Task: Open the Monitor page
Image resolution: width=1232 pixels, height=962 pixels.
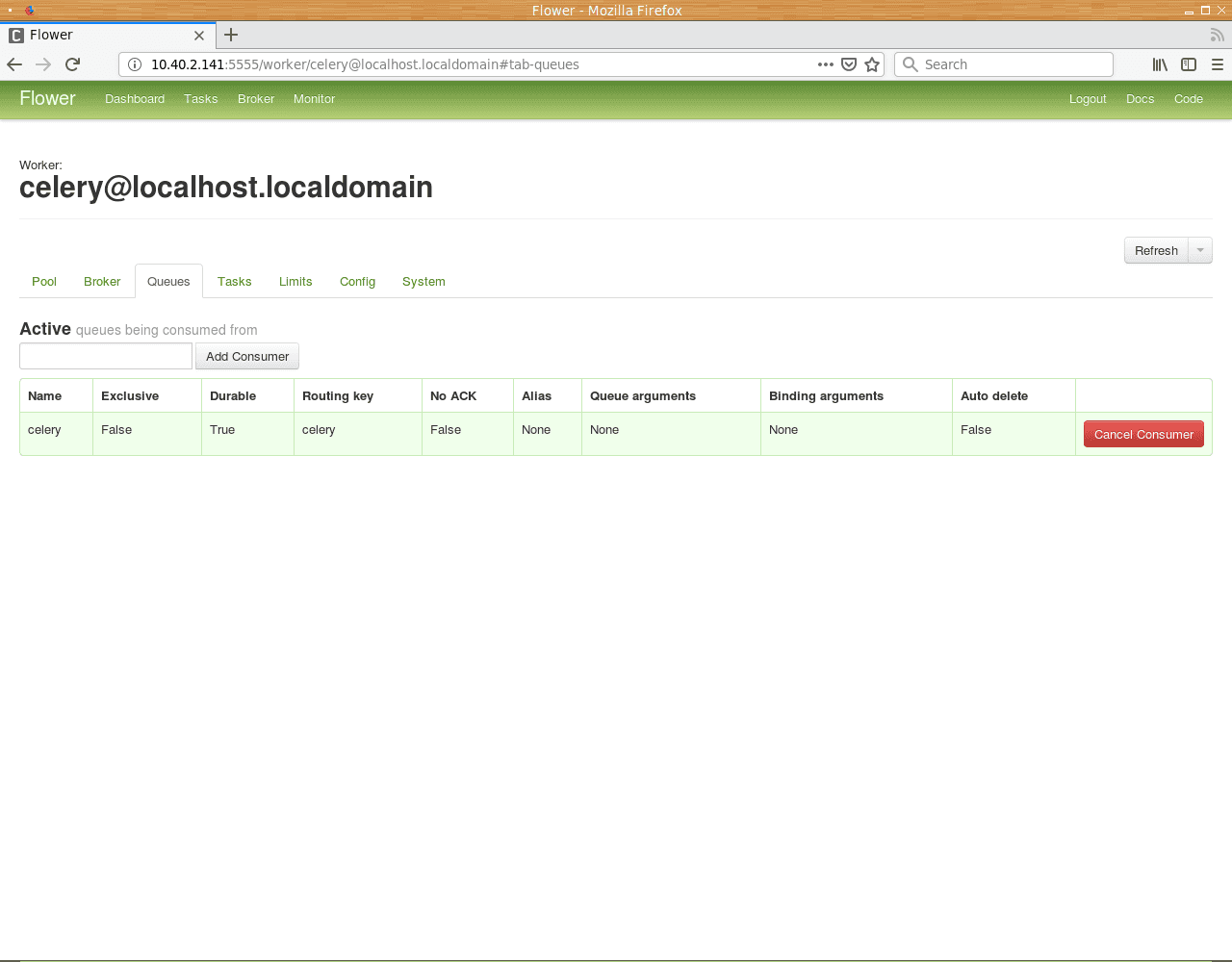Action: tap(314, 99)
